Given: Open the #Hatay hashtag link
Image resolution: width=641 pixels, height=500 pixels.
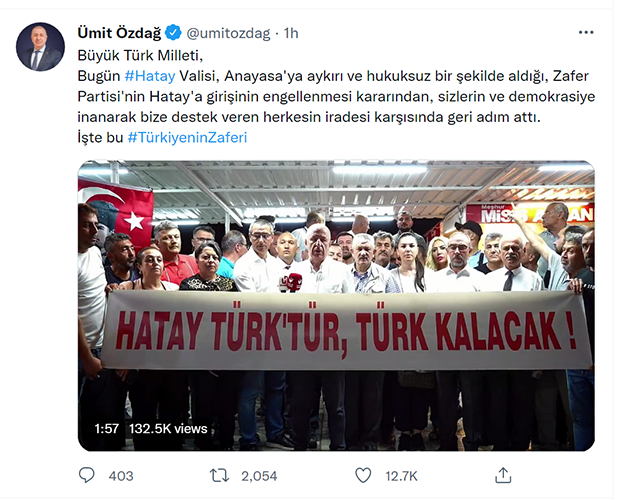Looking at the screenshot, I should pyautogui.click(x=150, y=76).
